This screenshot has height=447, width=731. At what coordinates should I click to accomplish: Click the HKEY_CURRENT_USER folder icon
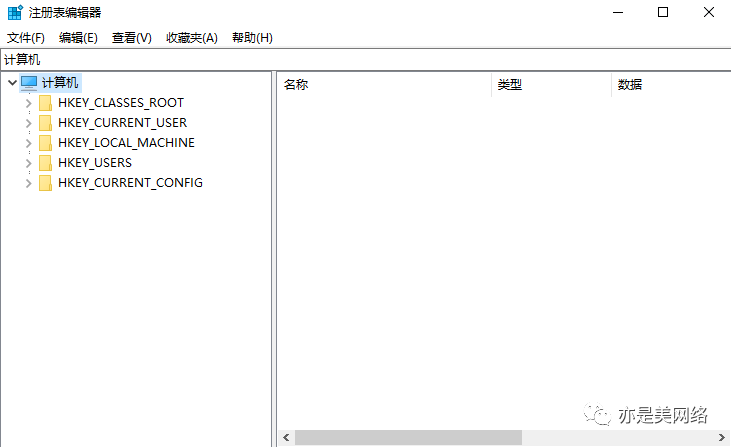(45, 123)
